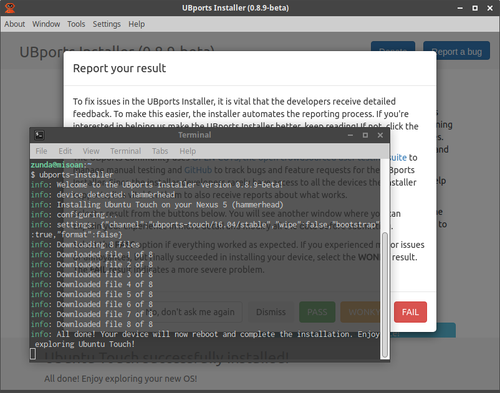Open the About menu in UBports Installer
The height and width of the screenshot is (393, 500).
tap(14, 24)
